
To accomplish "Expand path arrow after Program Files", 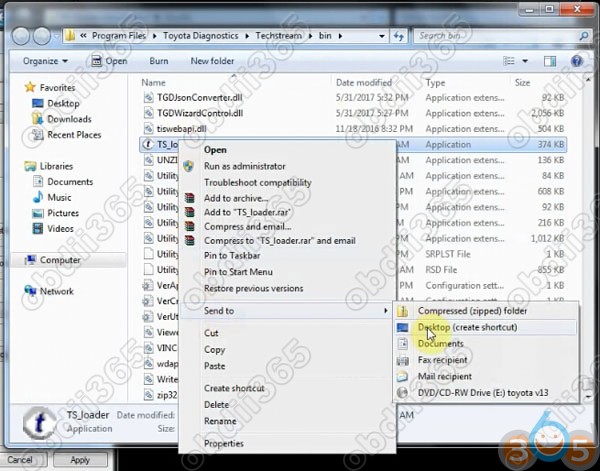I will click(154, 36).
